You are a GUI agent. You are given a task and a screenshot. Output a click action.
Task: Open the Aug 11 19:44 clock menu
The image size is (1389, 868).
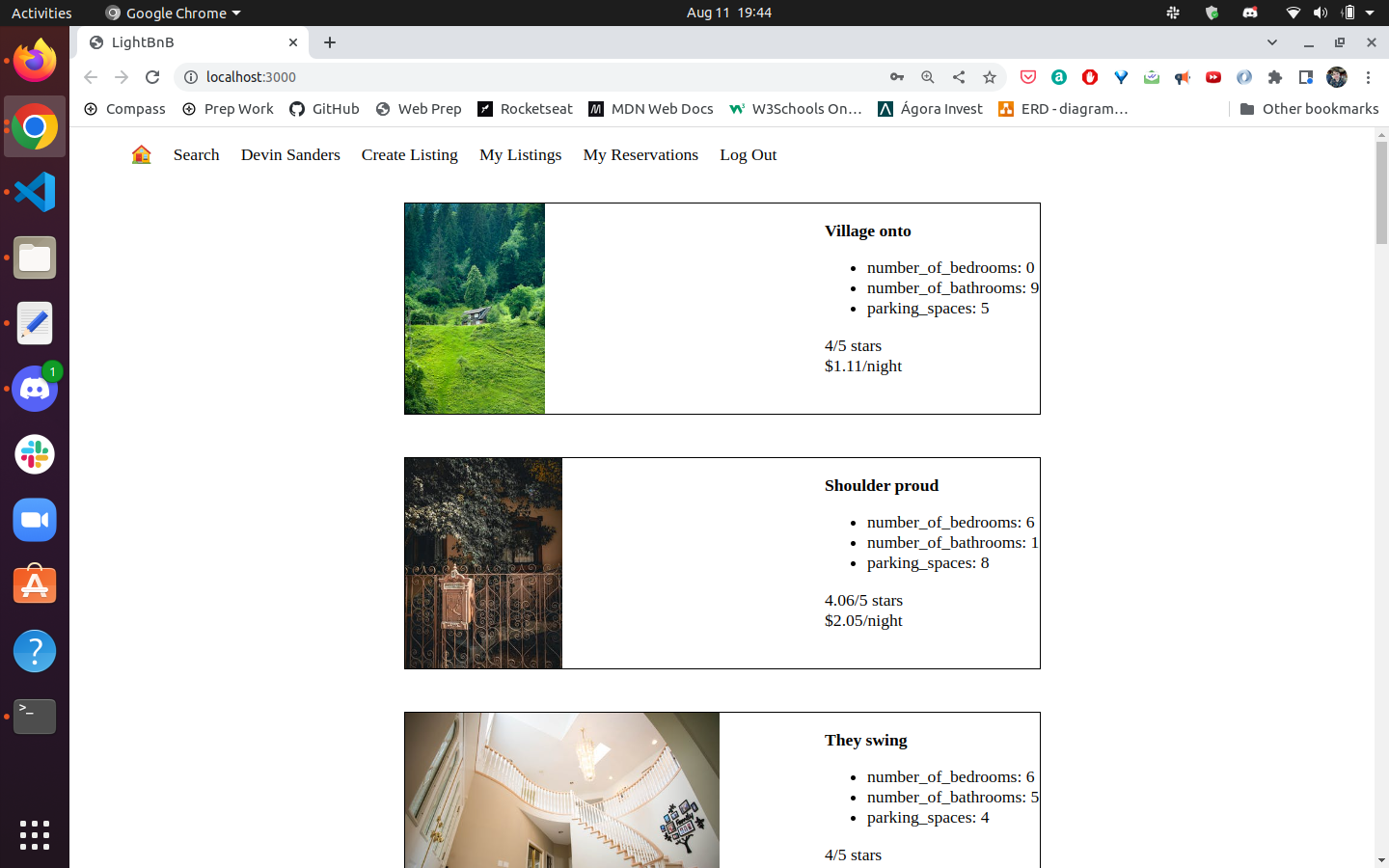(729, 13)
